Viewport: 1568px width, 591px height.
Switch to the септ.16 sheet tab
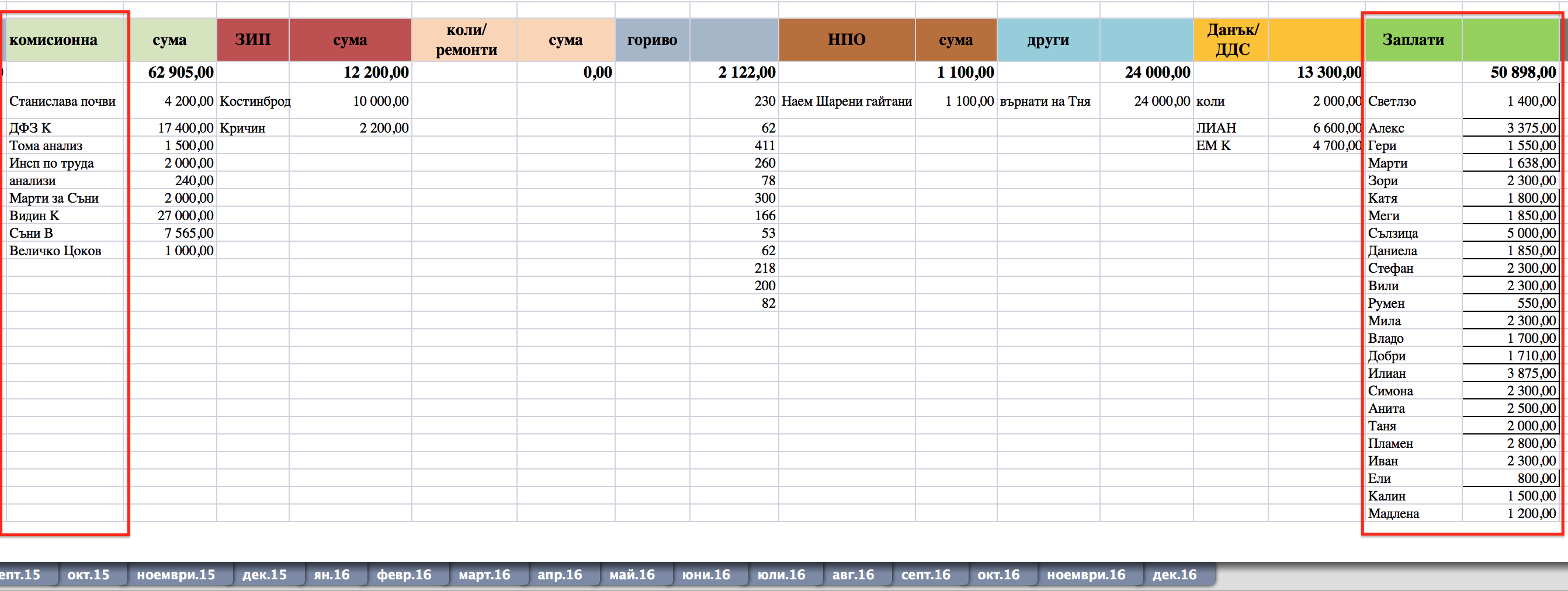925,575
